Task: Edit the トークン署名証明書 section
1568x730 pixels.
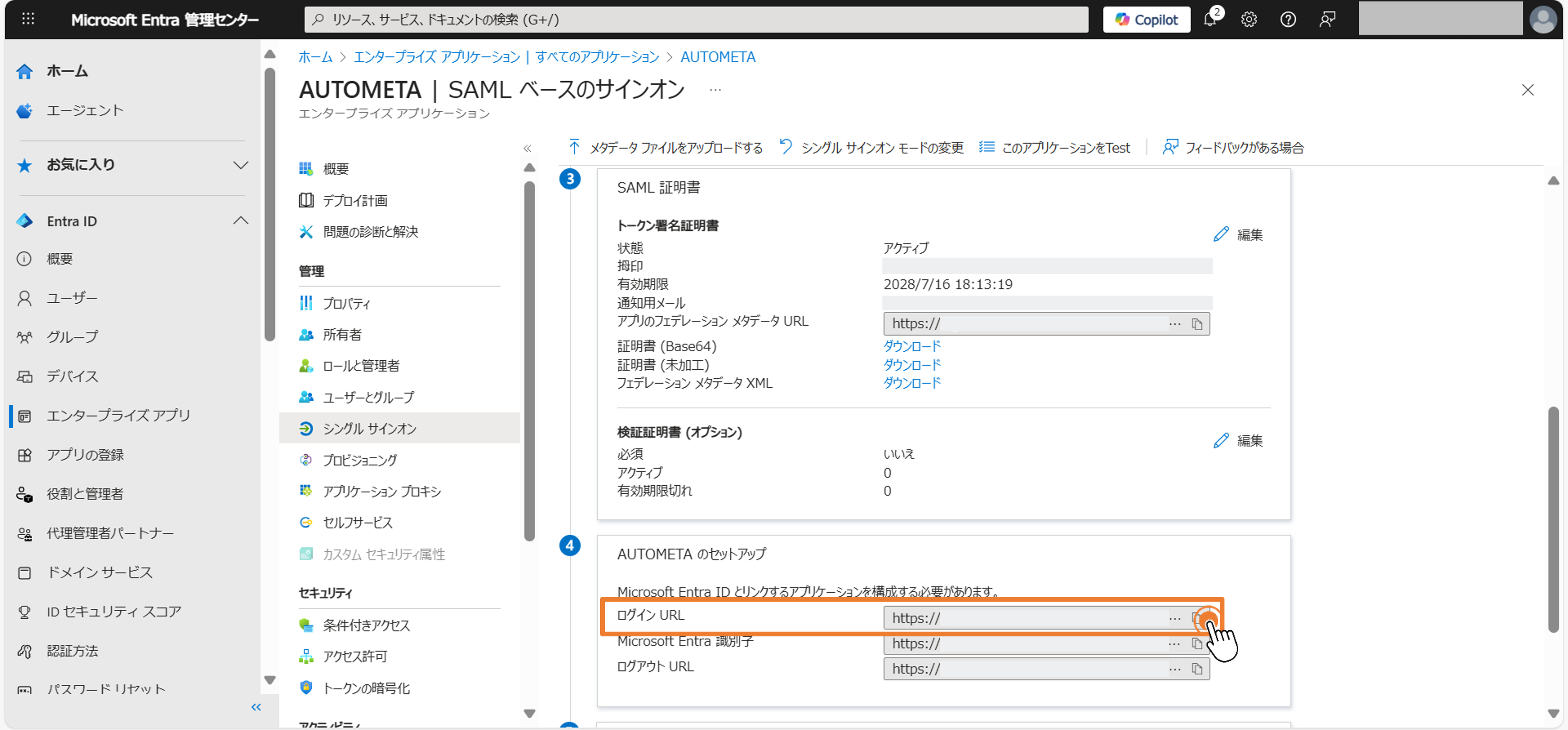Action: pyautogui.click(x=1238, y=234)
